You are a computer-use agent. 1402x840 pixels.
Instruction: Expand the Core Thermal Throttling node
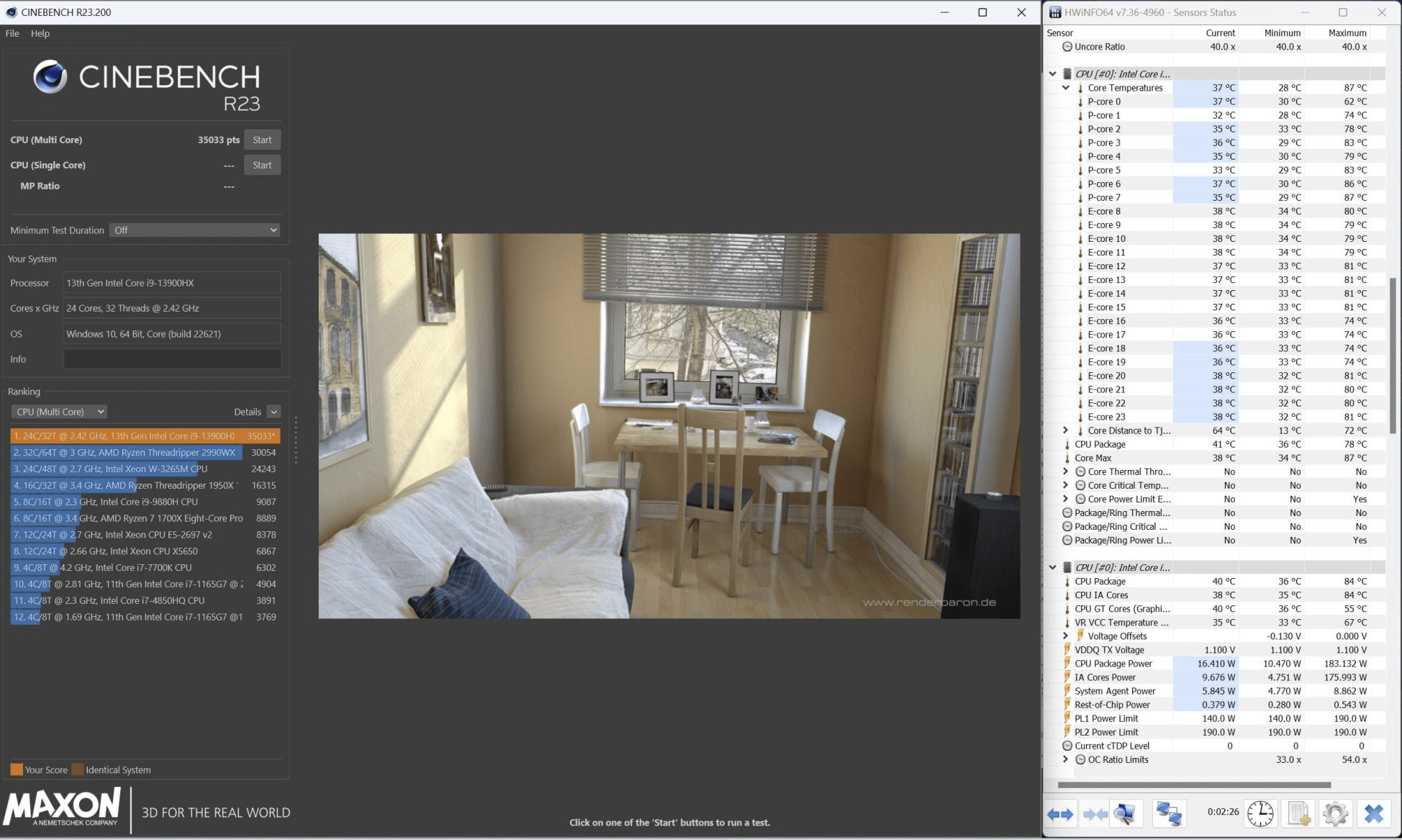[x=1066, y=472]
